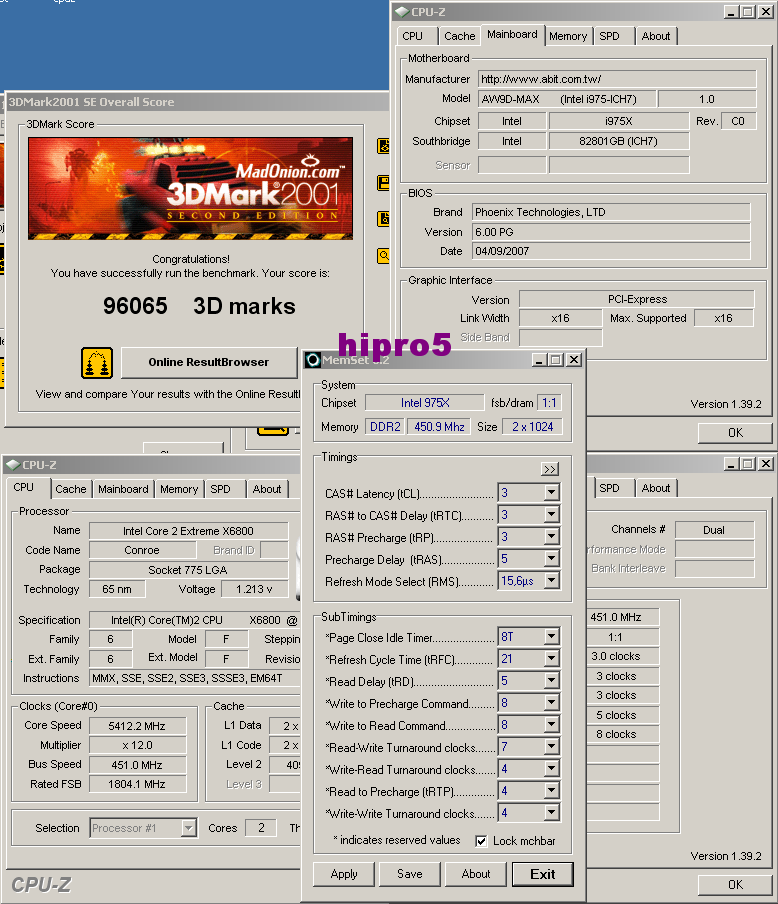Toggle the Lock mchbar checkbox
778x904 pixels.
coord(481,841)
